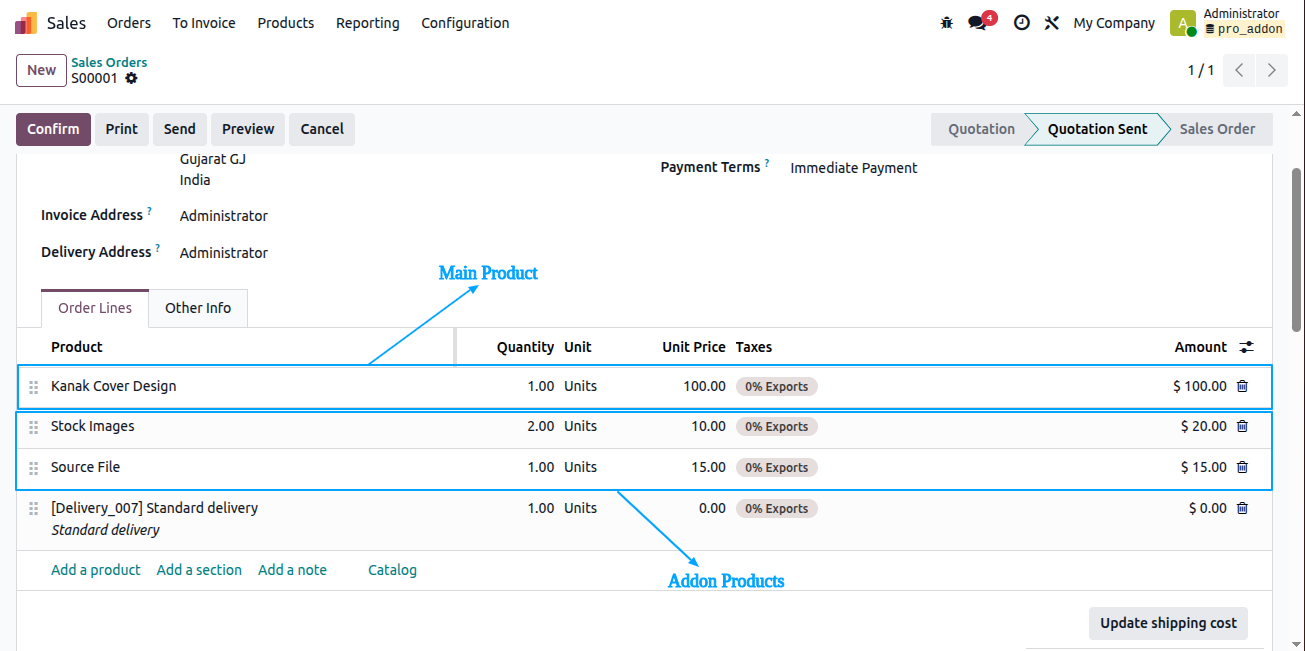Open the conversations chat icon
Screen dimensions: 1305x651
click(977, 22)
